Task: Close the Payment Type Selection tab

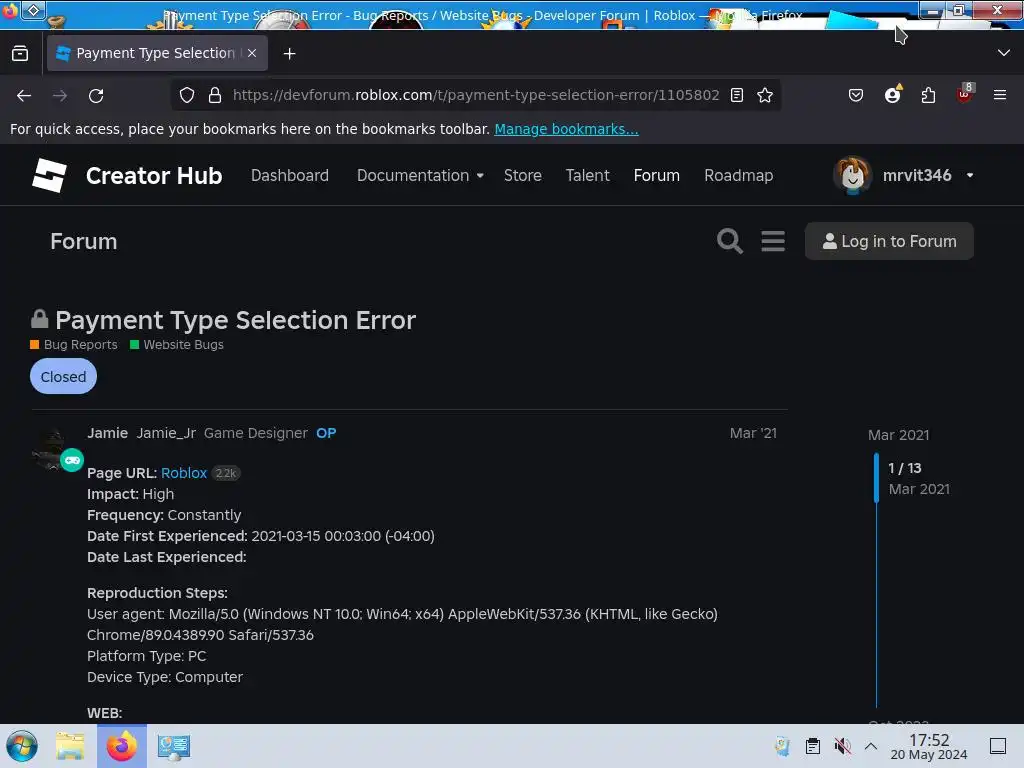Action: [252, 53]
